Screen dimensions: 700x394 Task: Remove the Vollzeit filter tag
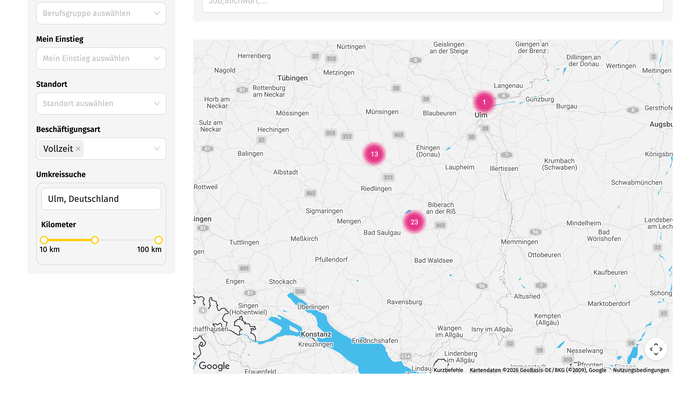[x=78, y=149]
